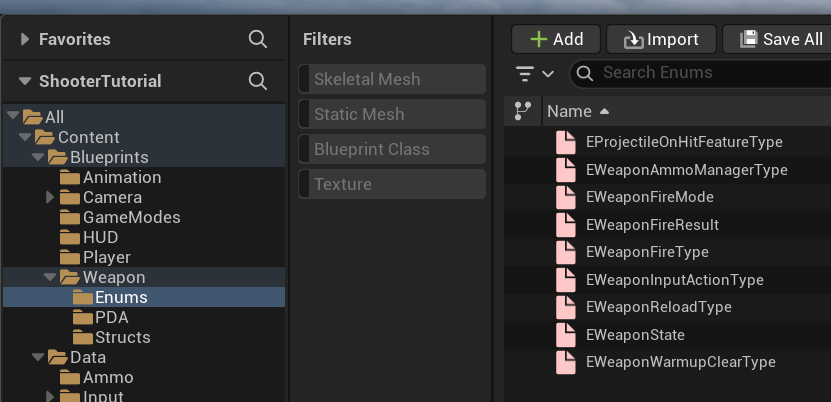
Task: Sort assets by Name column header
Action: (570, 111)
